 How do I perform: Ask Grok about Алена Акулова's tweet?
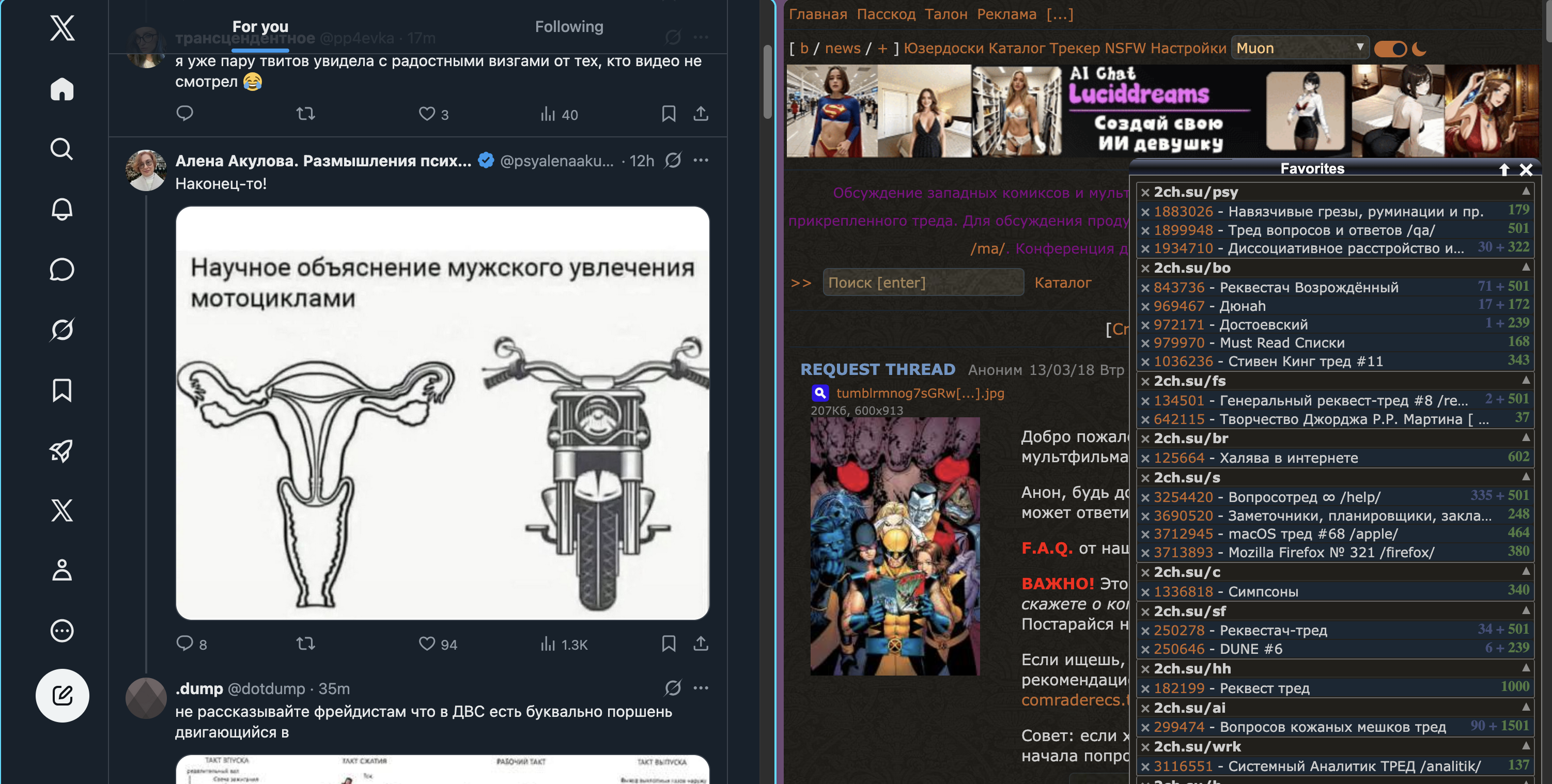coord(673,160)
